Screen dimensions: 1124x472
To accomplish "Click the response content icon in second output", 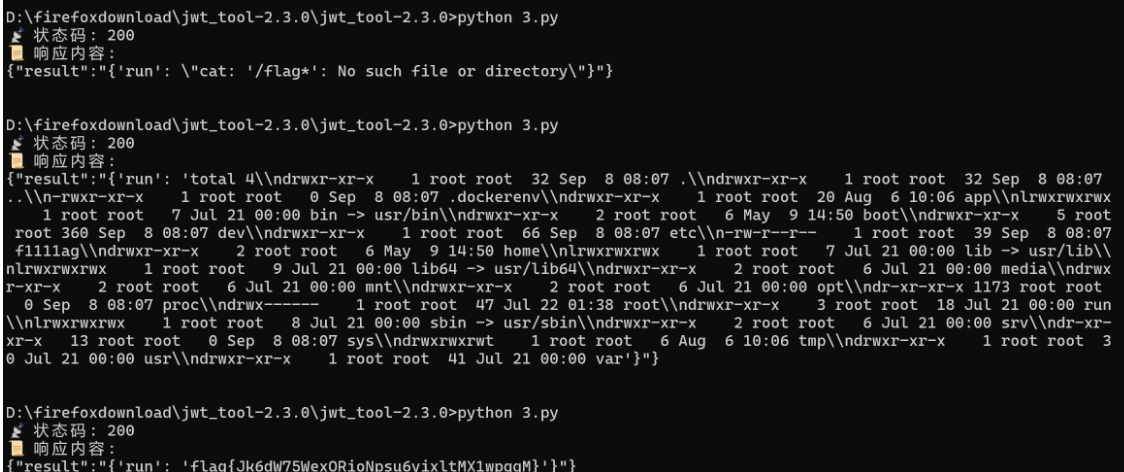I will click(10, 162).
